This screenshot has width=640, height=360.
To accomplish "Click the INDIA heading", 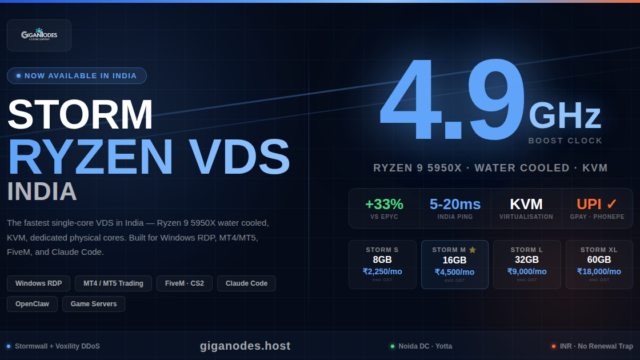I will (x=42, y=191).
